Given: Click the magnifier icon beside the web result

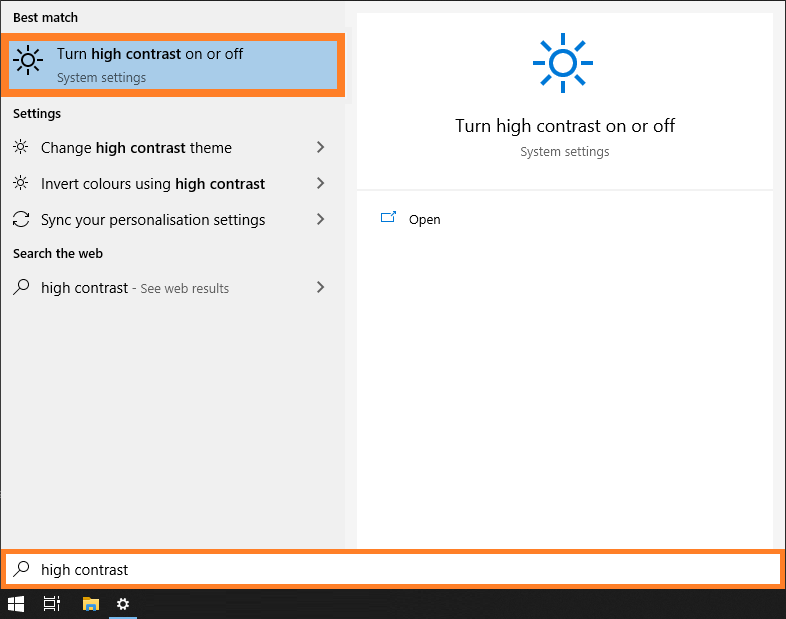Looking at the screenshot, I should tap(21, 287).
